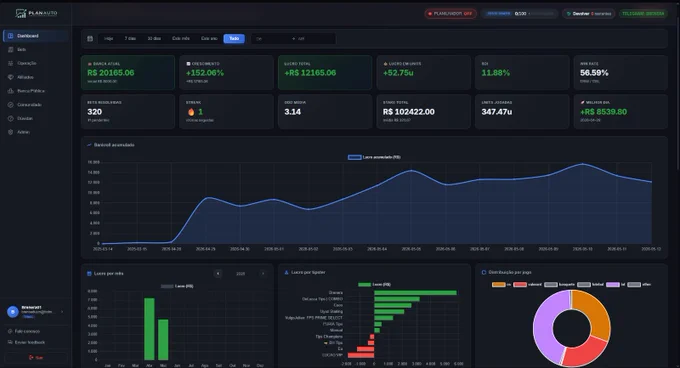Click the date range start field
680x368 pixels.
272,39
